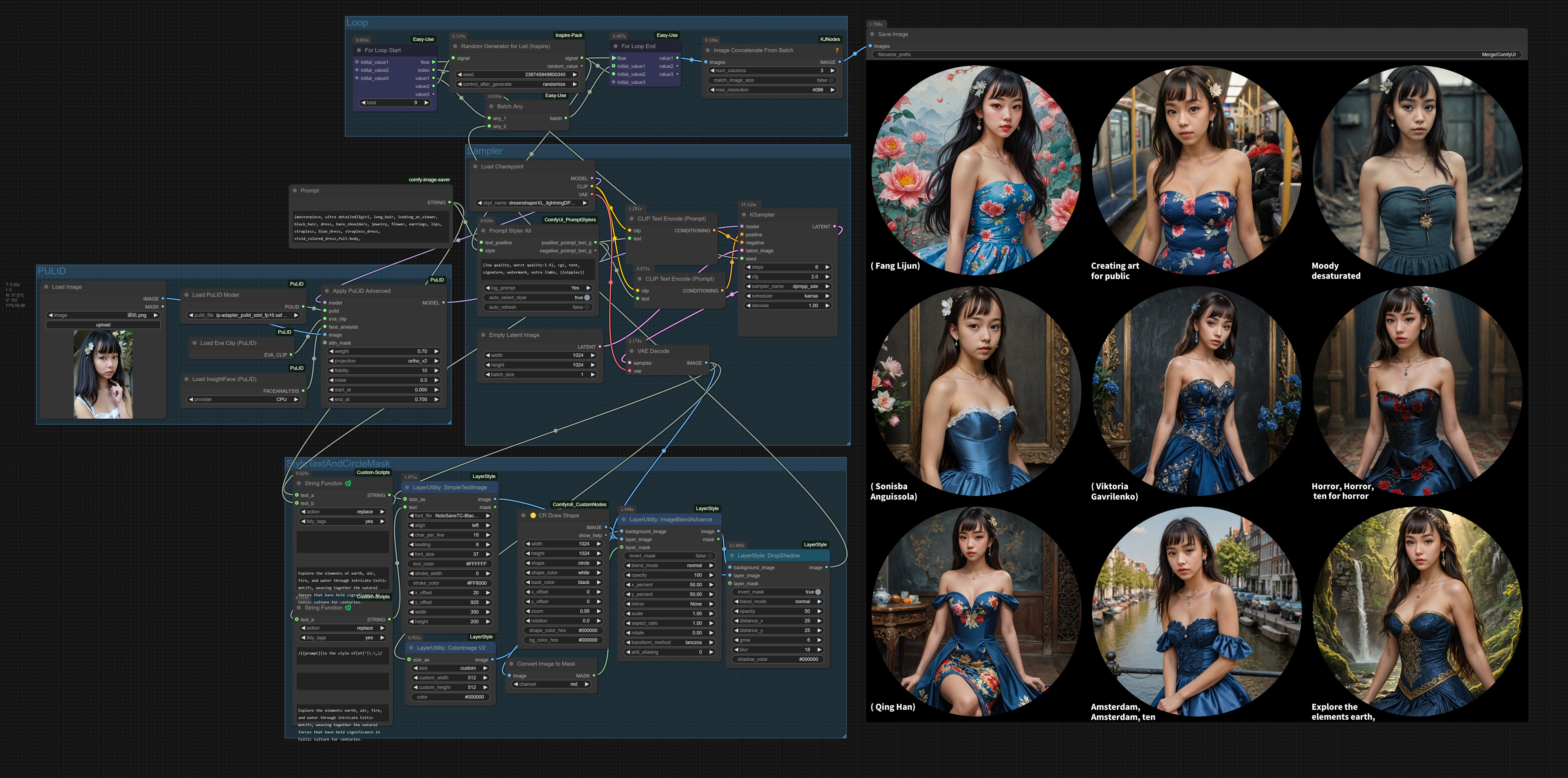Click the flow input arrow on For Loop End
Image resolution: width=1568 pixels, height=778 pixels.
614,59
